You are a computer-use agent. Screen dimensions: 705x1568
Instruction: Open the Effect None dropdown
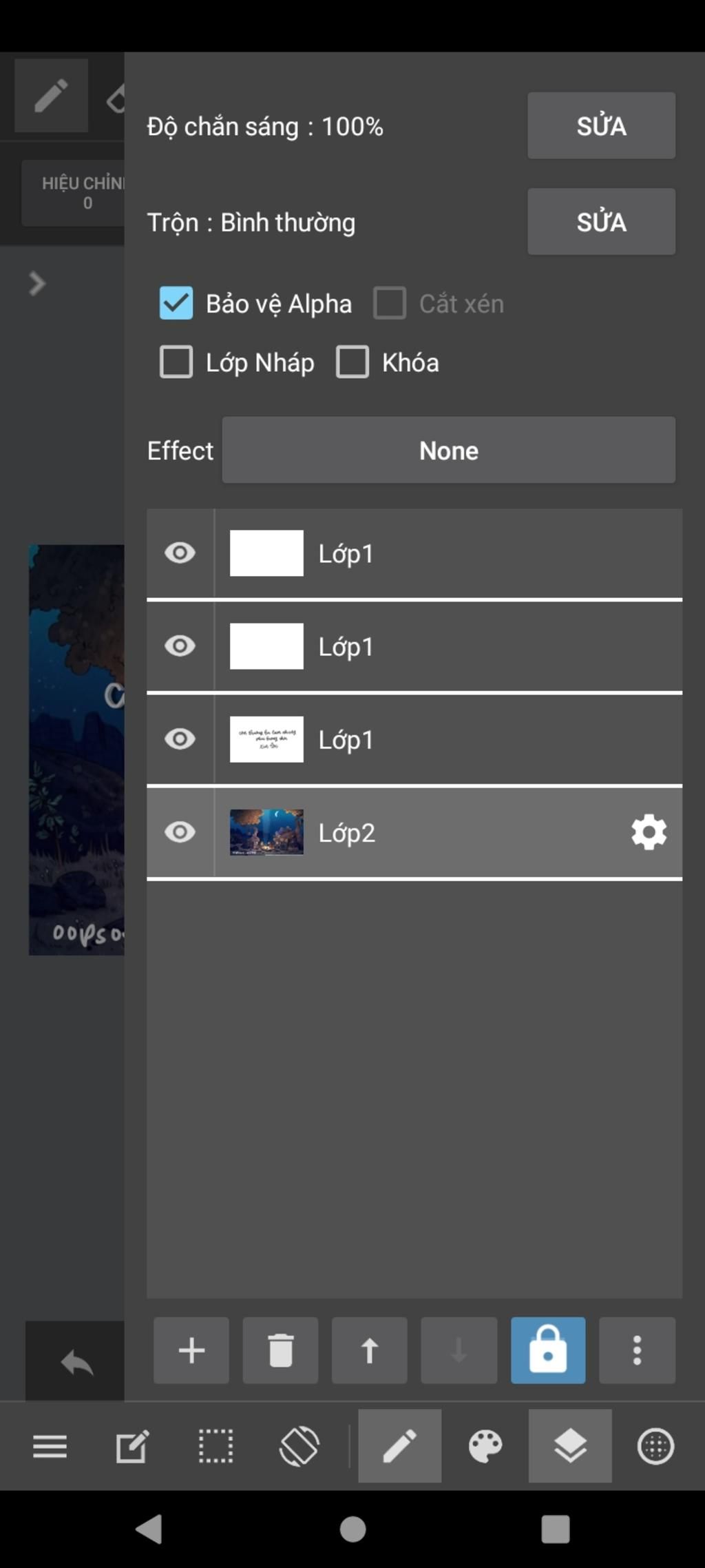pos(448,450)
